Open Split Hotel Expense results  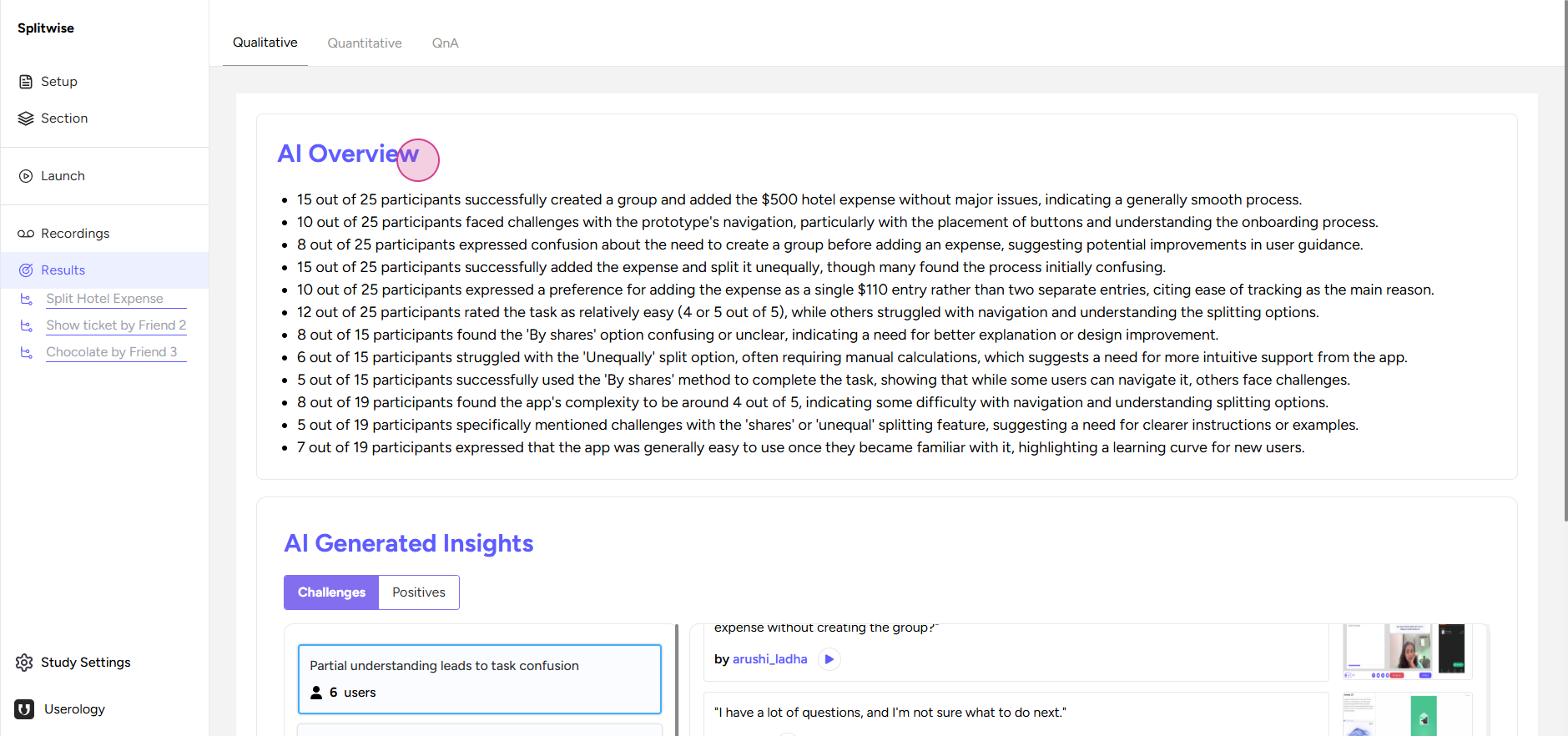[105, 299]
